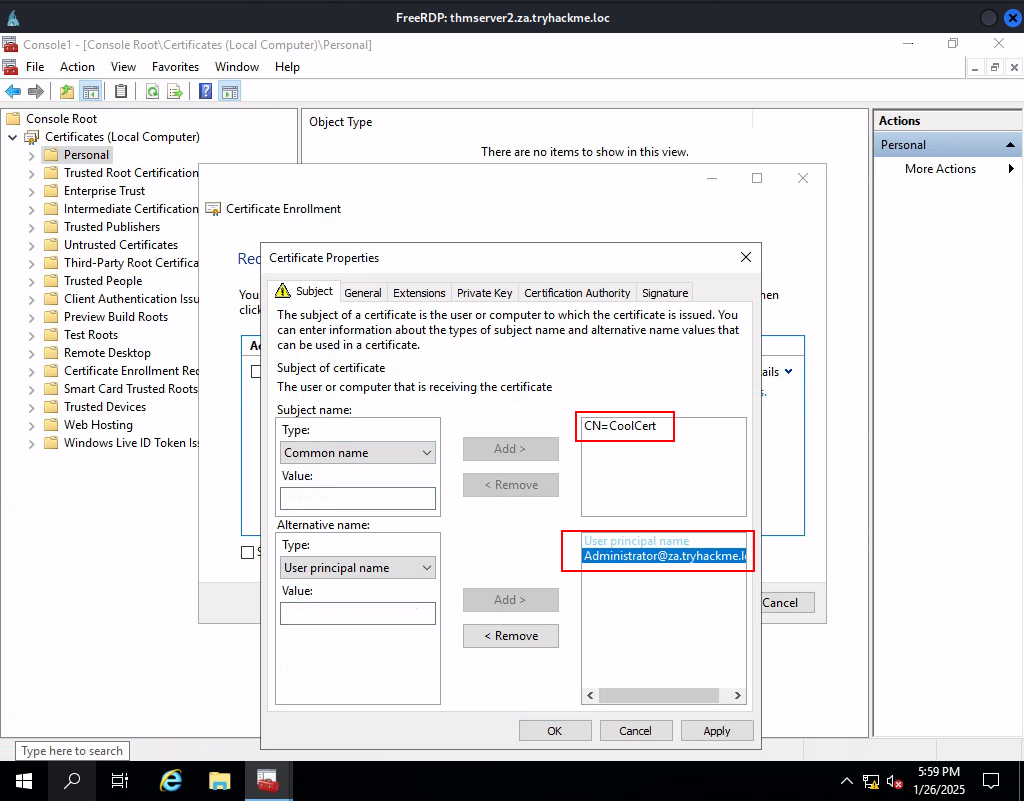Image resolution: width=1024 pixels, height=801 pixels.
Task: Open the Action menu
Action: click(77, 67)
